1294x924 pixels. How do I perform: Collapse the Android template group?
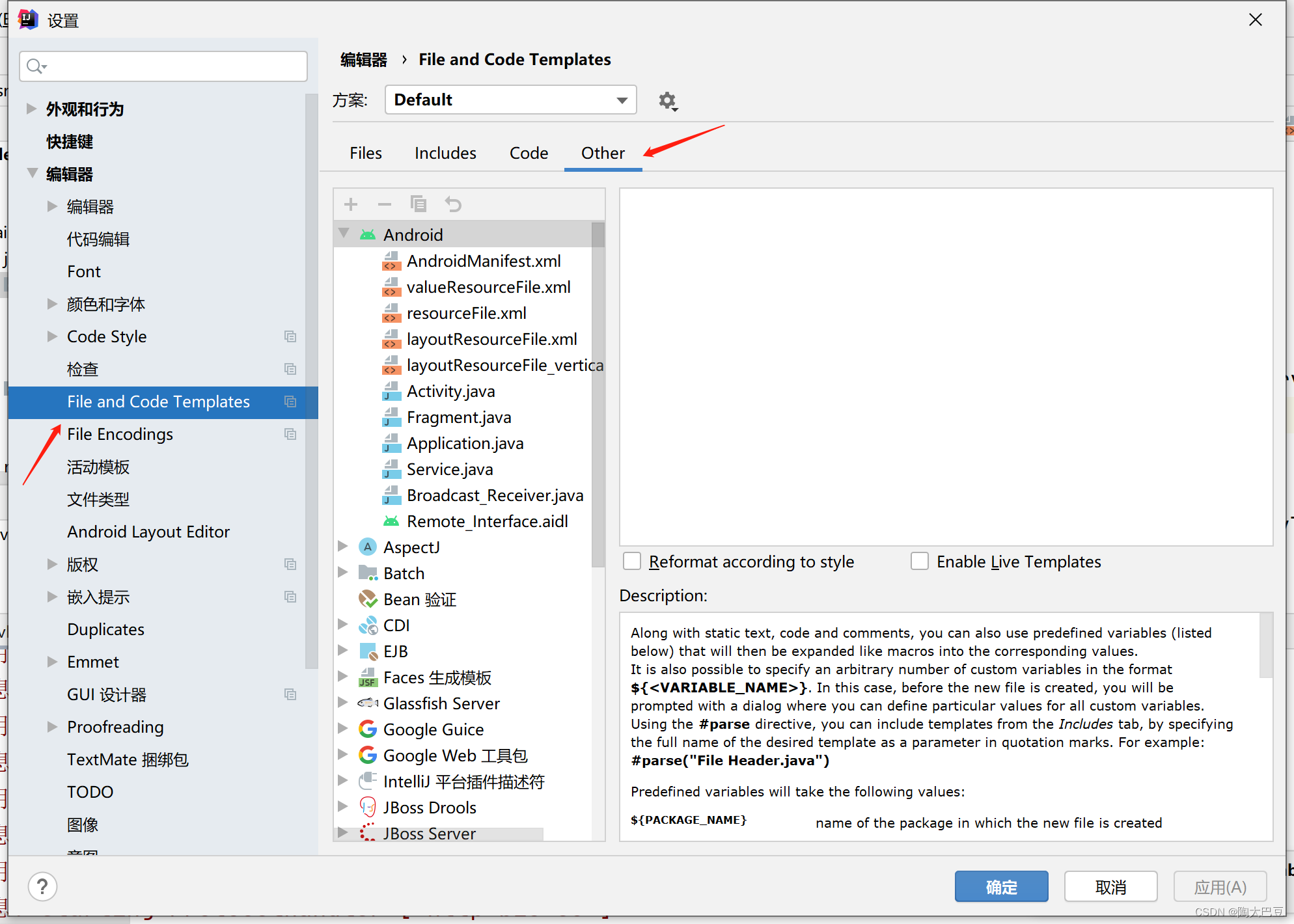(344, 234)
